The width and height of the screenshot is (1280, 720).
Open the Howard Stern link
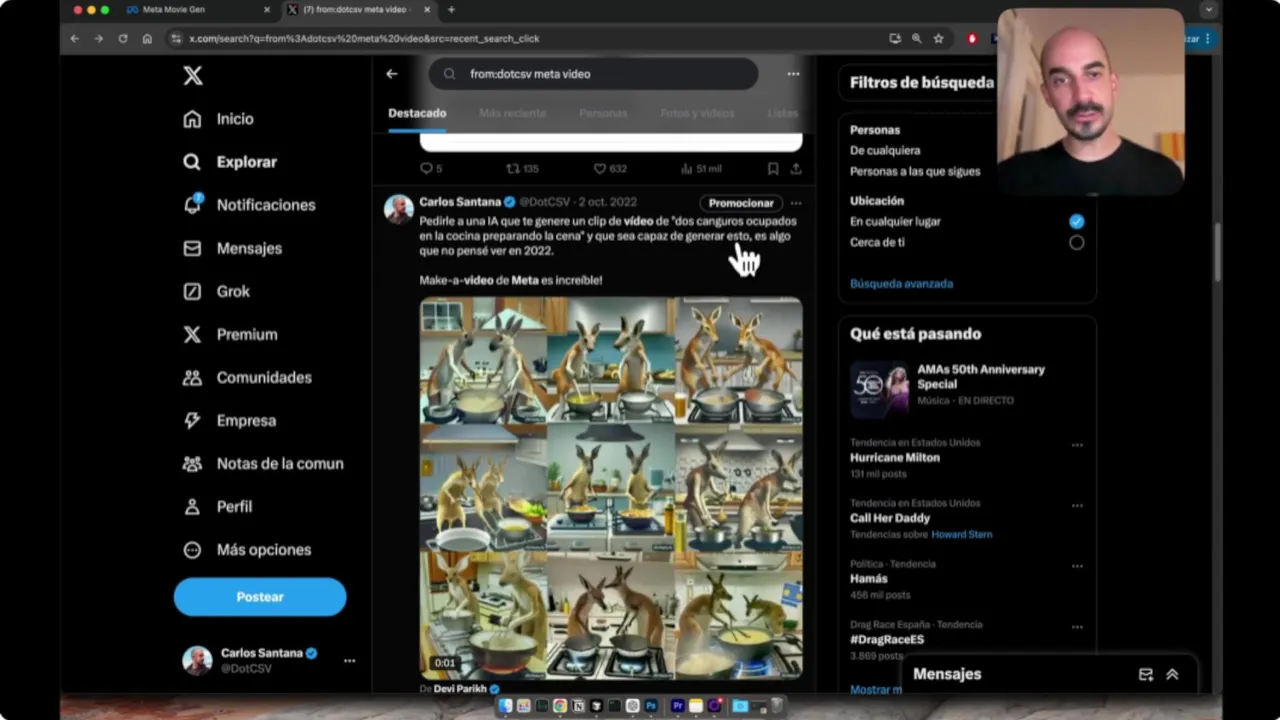962,534
